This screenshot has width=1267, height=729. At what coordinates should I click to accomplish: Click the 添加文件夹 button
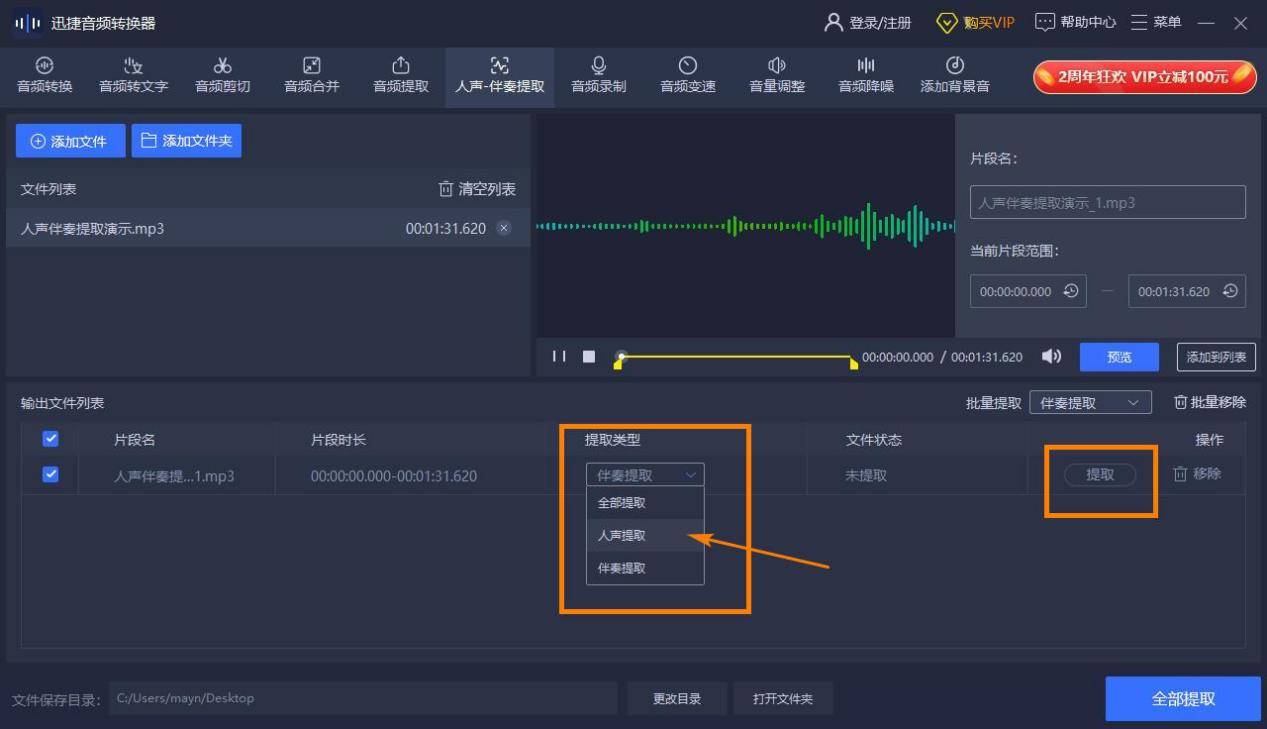pos(186,141)
